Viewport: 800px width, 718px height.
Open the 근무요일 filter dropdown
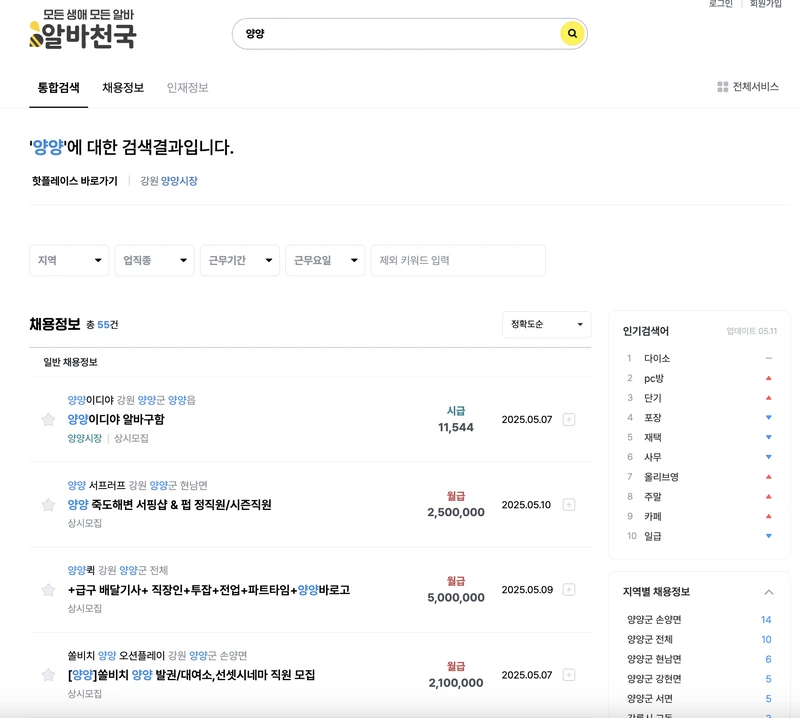(324, 260)
